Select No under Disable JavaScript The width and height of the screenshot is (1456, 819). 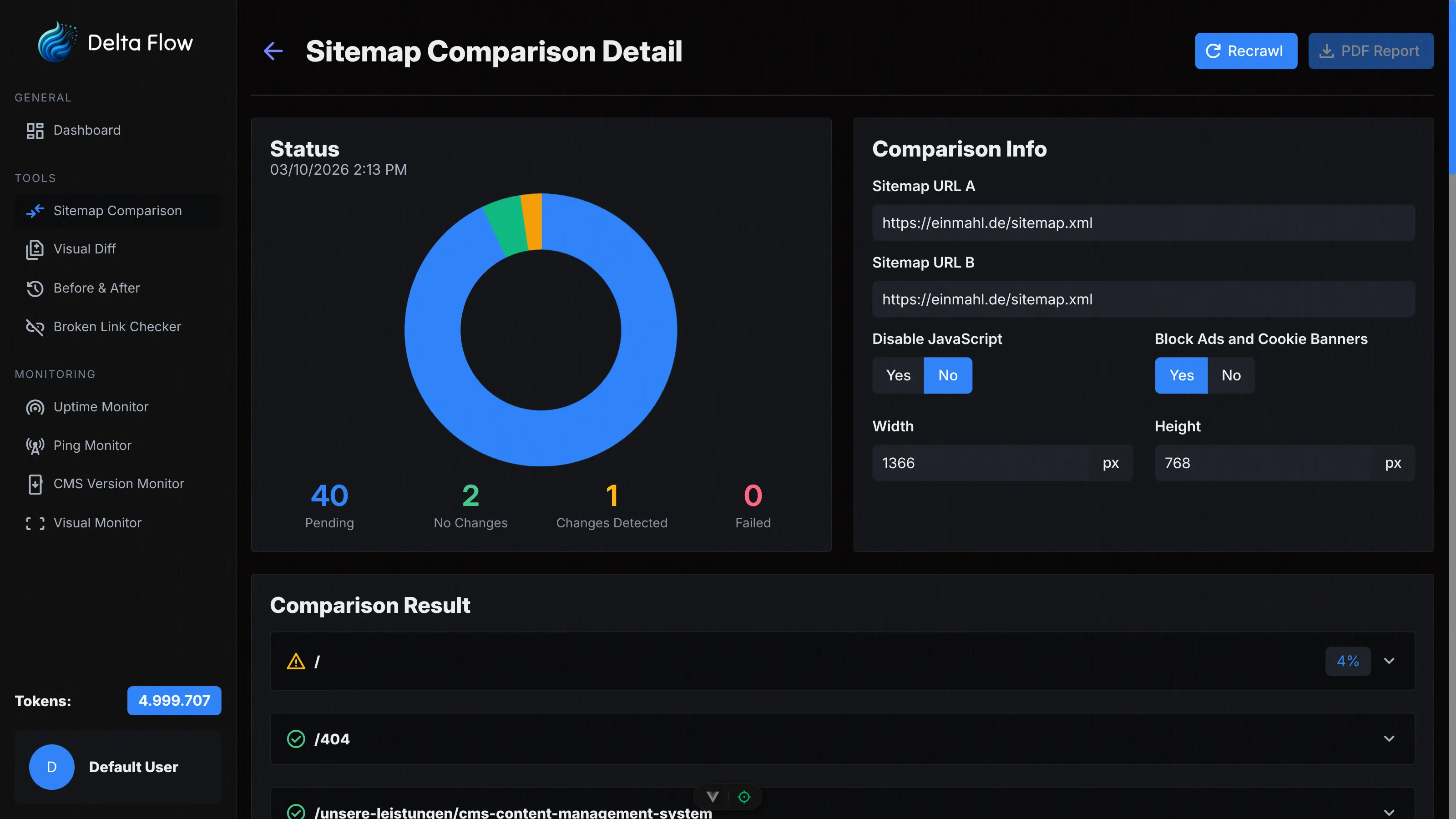click(x=947, y=375)
